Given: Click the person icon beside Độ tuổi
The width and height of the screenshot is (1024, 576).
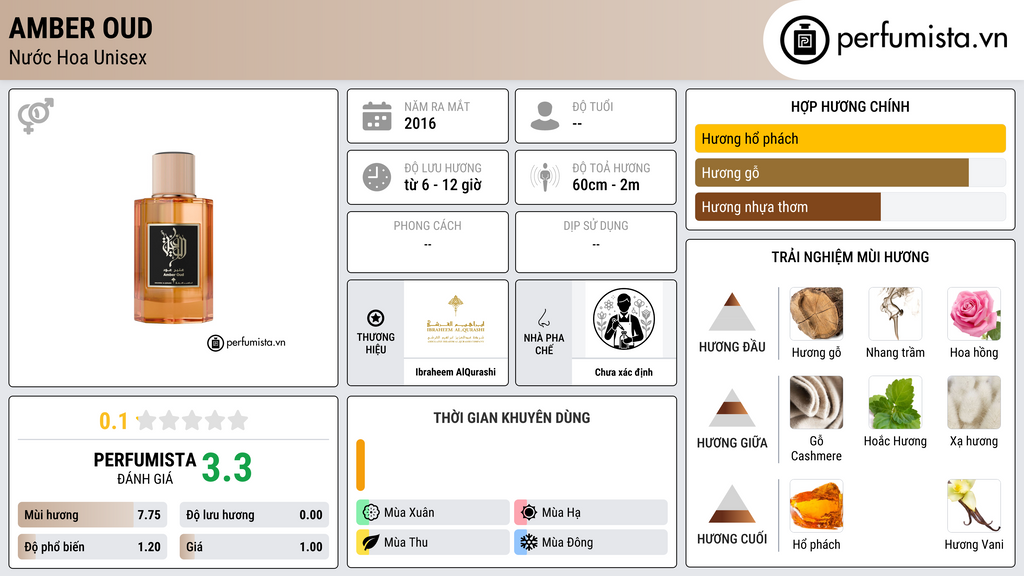Looking at the screenshot, I should [x=545, y=116].
